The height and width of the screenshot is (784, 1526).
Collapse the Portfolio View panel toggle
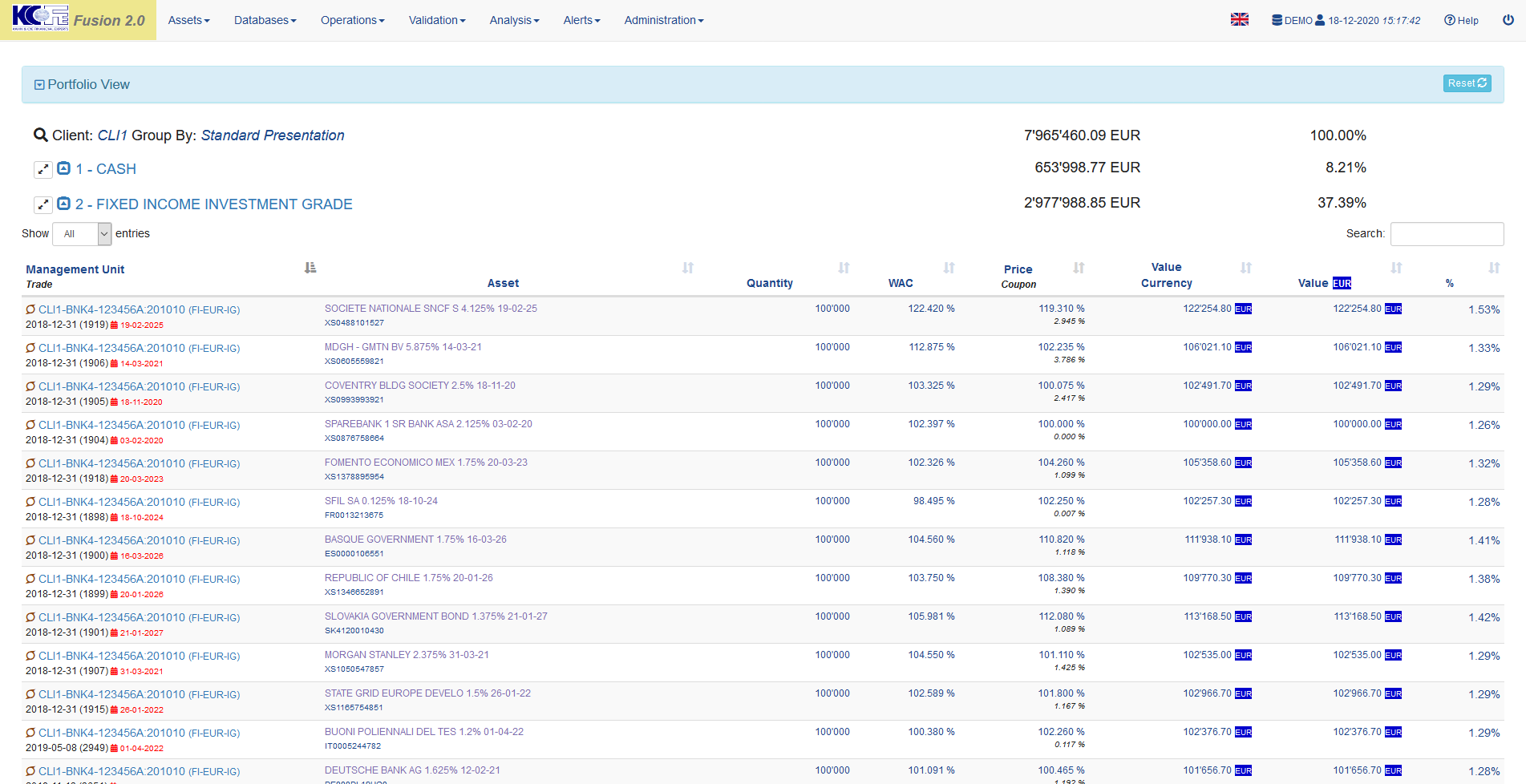[x=39, y=85]
